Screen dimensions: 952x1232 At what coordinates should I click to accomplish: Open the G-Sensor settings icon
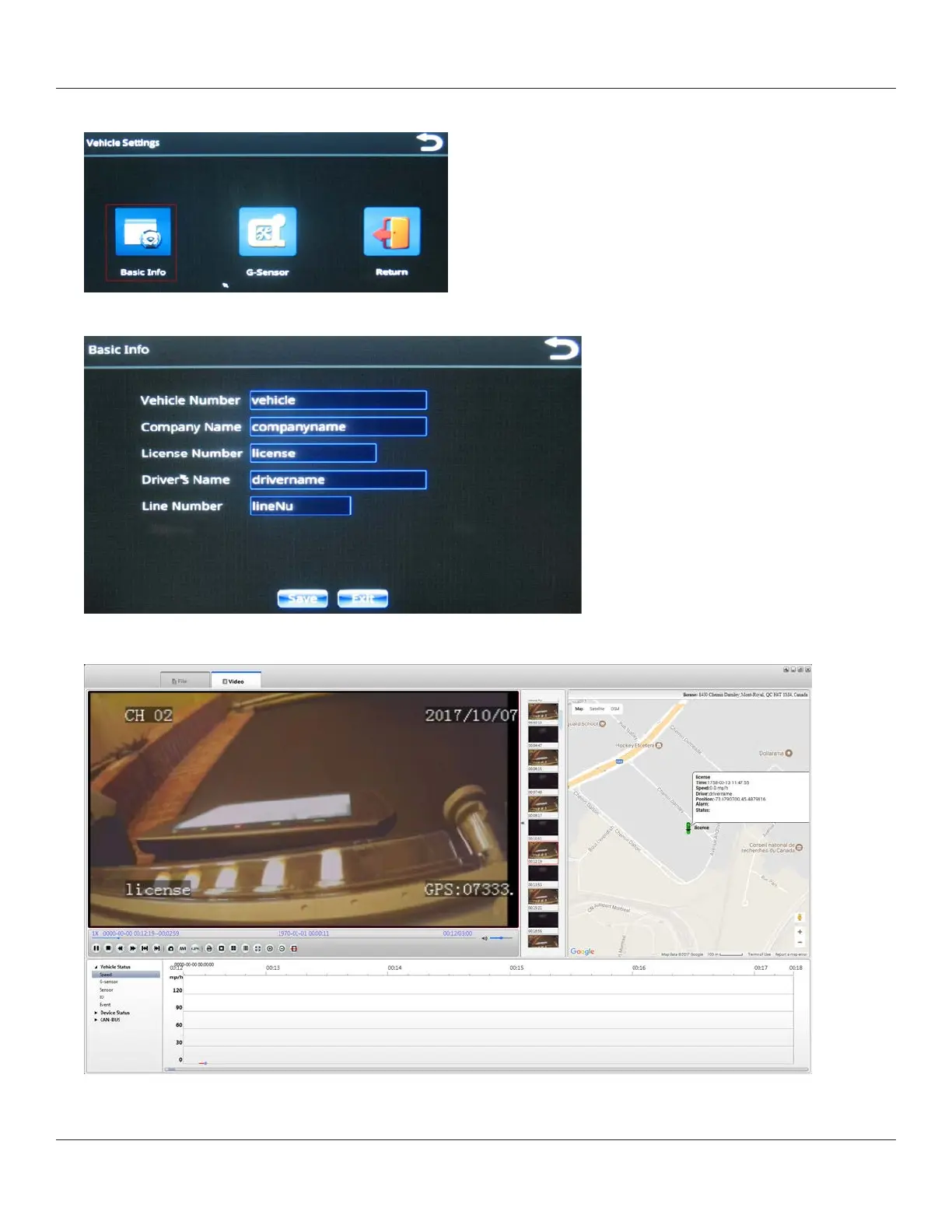click(268, 232)
